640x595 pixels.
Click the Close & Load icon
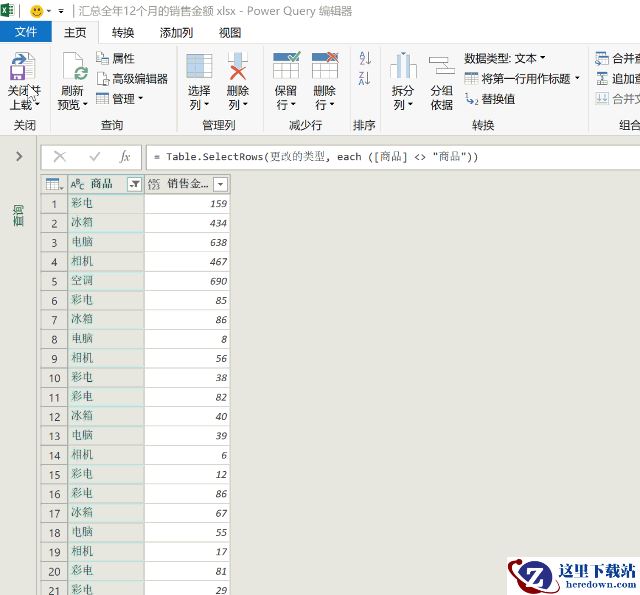click(x=22, y=67)
